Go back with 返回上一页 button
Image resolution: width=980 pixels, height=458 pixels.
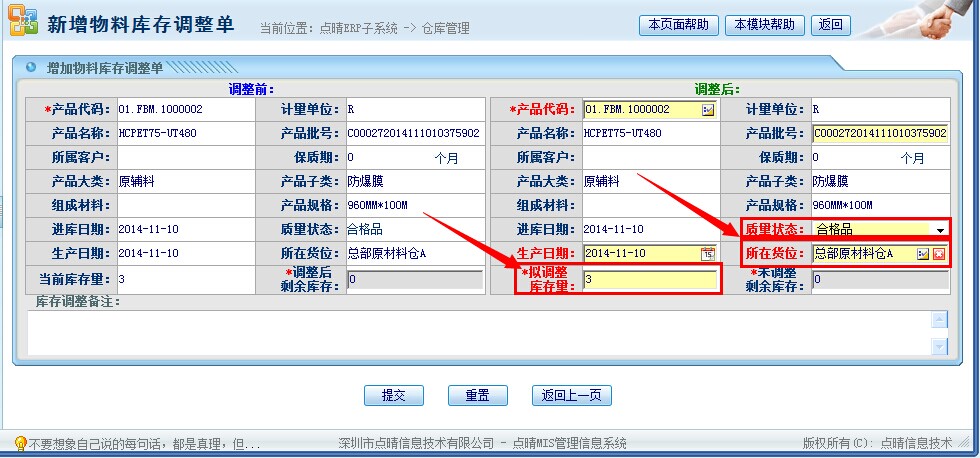click(571, 396)
